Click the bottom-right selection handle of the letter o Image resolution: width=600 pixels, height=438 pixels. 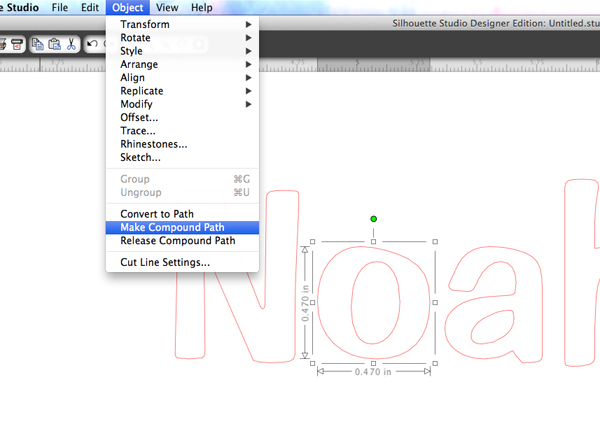click(x=435, y=363)
